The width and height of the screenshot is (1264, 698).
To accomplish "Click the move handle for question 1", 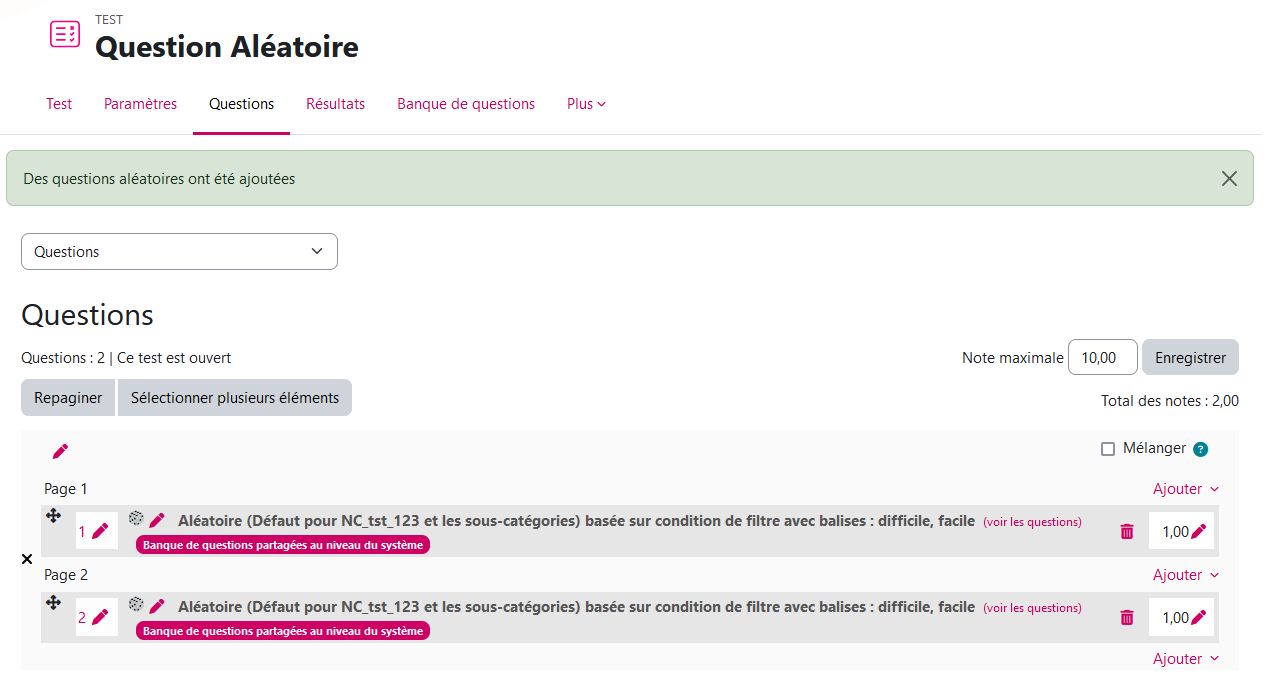I will pos(54,516).
